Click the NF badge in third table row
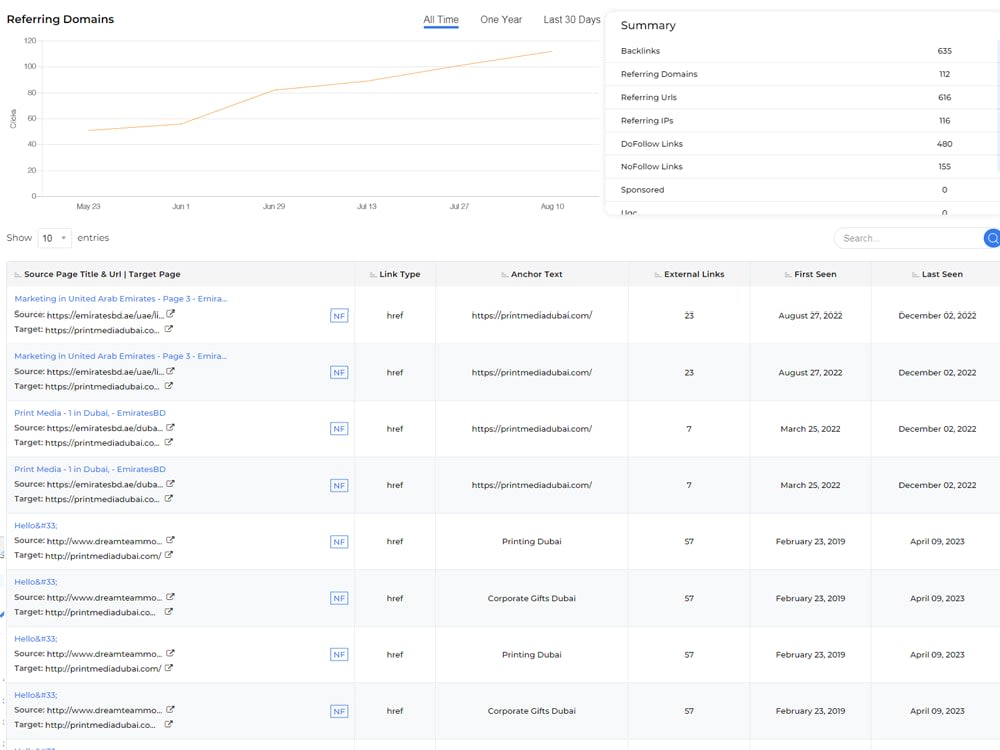Screen dimensions: 1000x750 [x=339, y=429]
